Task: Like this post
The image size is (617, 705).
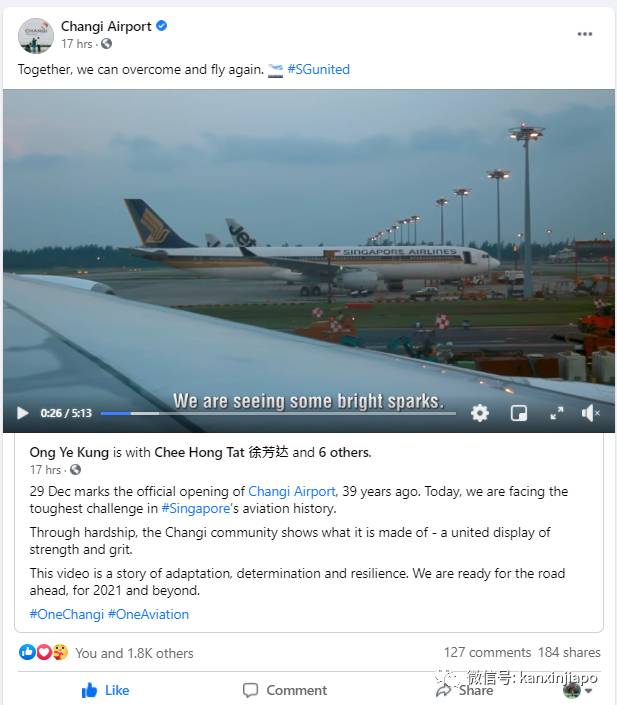Action: coord(105,690)
